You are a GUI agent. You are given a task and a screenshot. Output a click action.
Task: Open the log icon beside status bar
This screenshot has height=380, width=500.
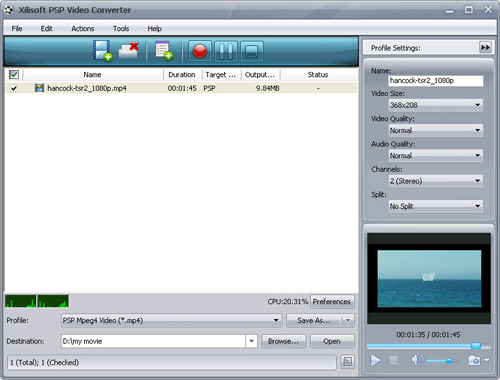[x=348, y=362]
